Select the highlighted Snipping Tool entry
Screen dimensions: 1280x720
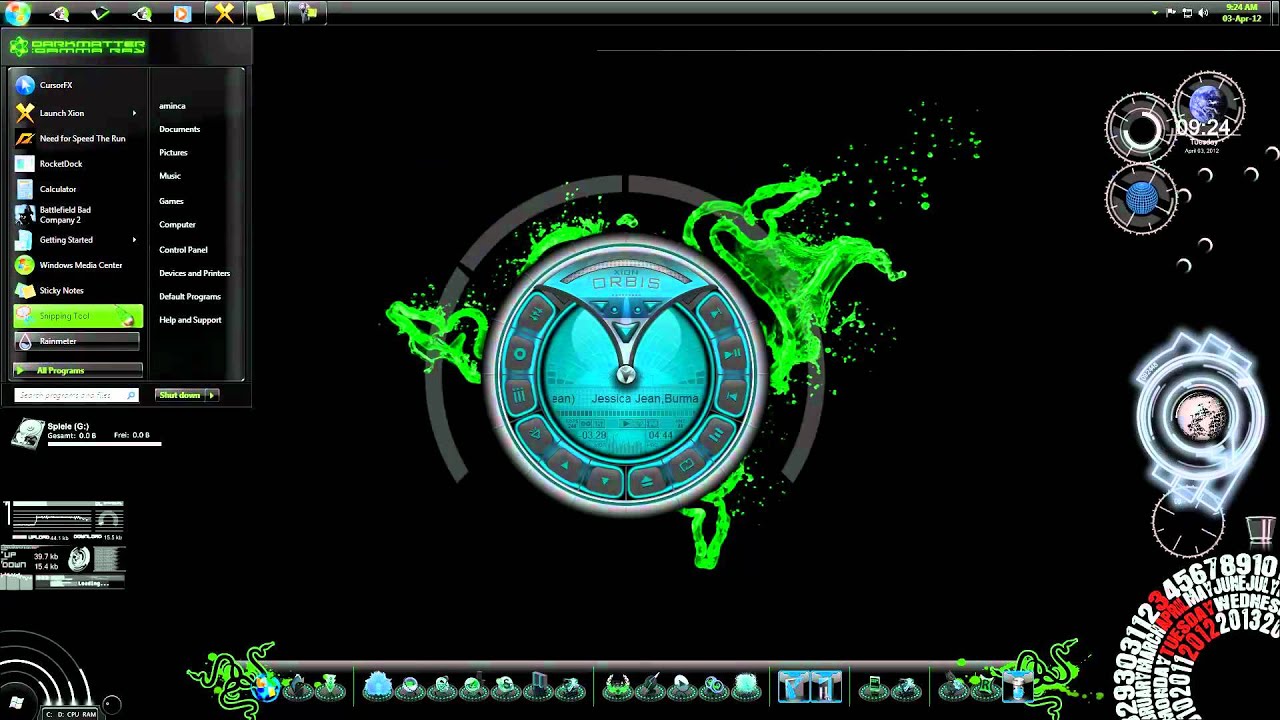78,316
